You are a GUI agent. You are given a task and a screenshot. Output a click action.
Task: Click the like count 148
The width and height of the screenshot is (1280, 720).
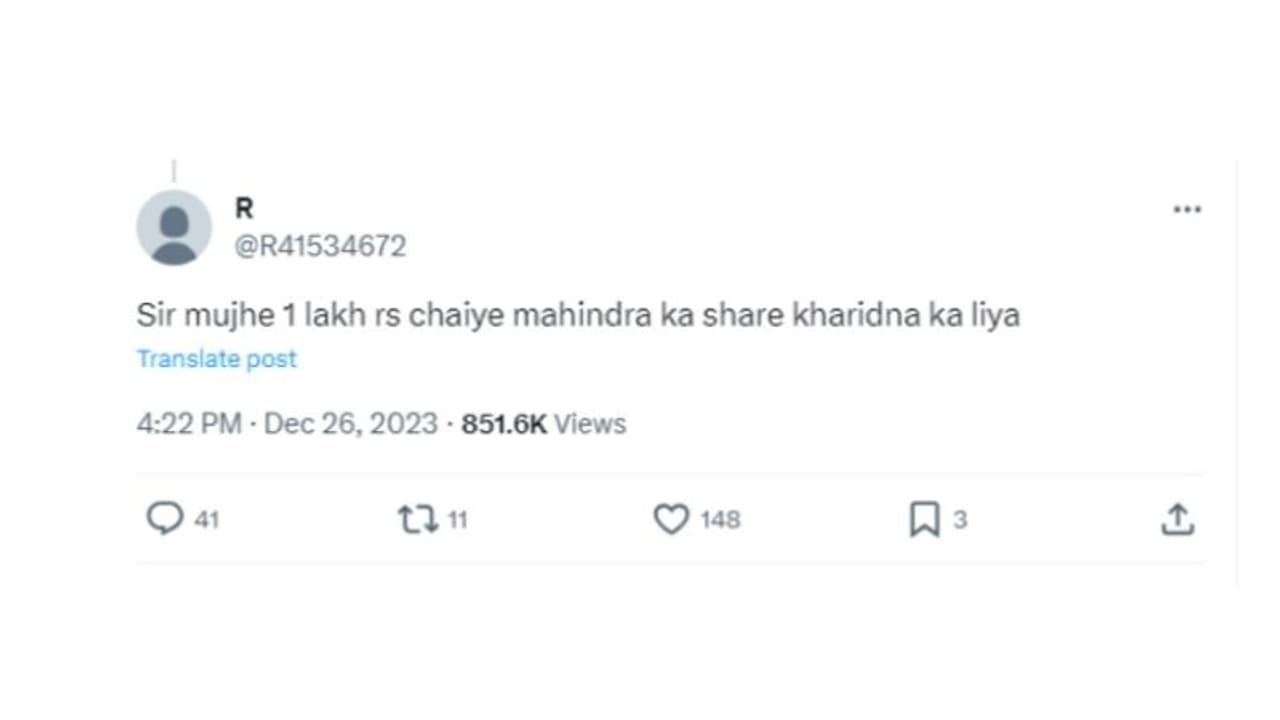pos(720,520)
